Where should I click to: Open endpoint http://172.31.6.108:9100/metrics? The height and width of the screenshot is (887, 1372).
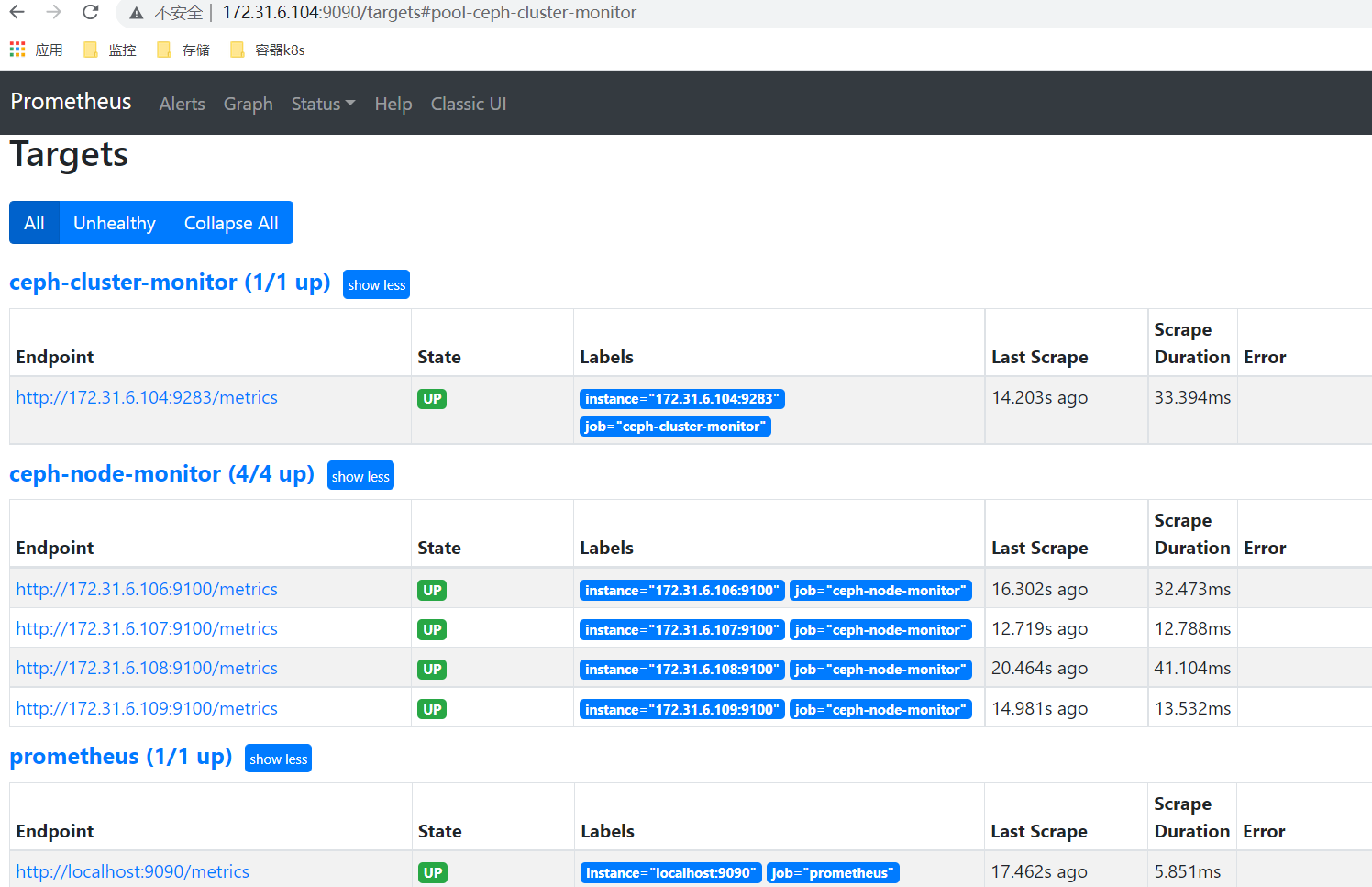click(x=147, y=668)
